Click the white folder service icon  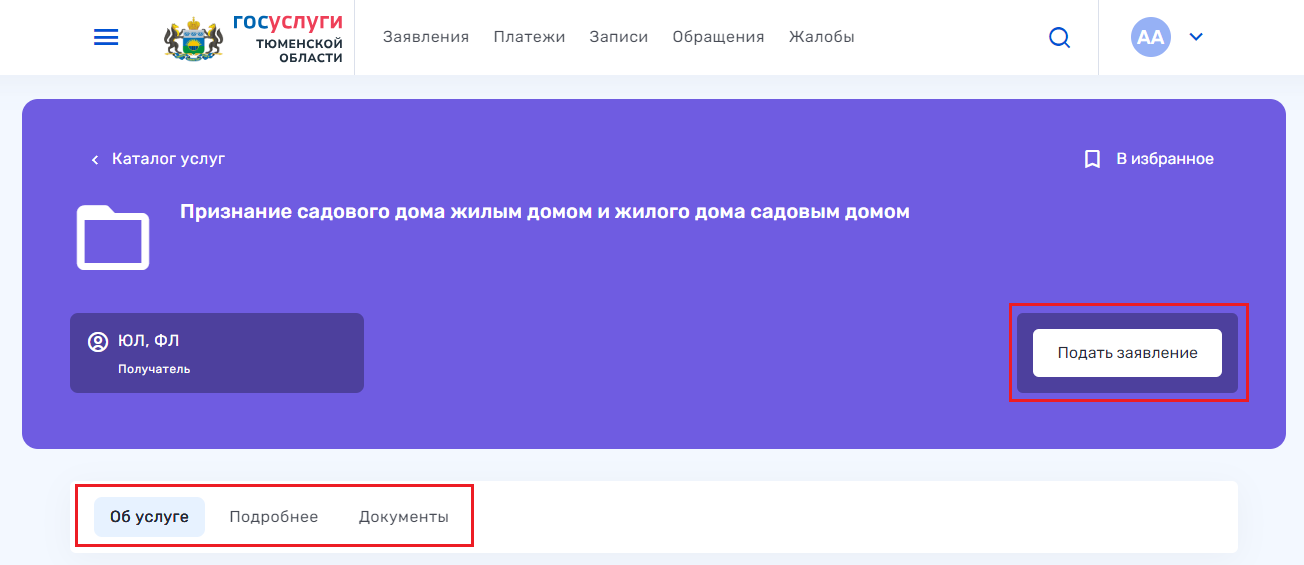[x=113, y=238]
